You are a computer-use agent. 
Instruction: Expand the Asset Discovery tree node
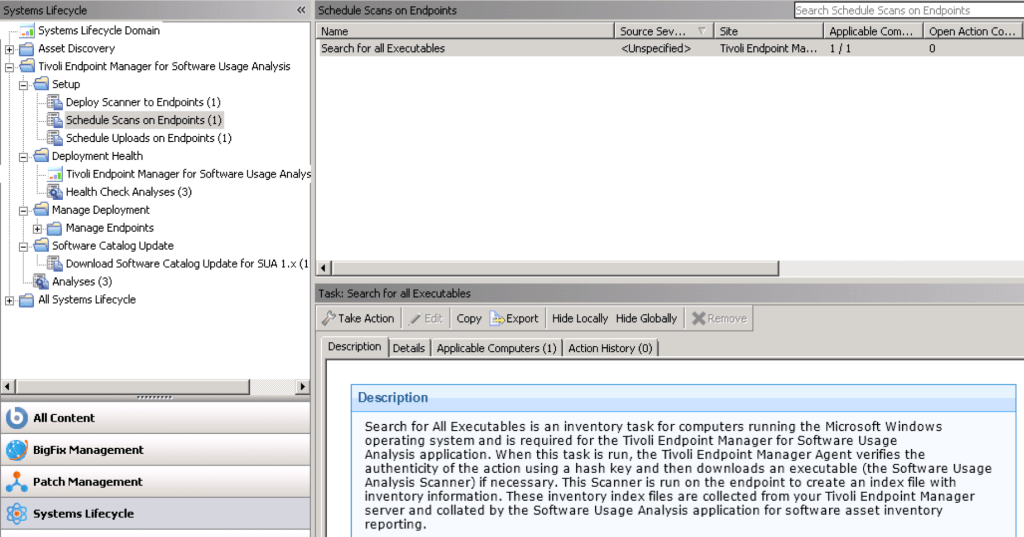(10, 49)
